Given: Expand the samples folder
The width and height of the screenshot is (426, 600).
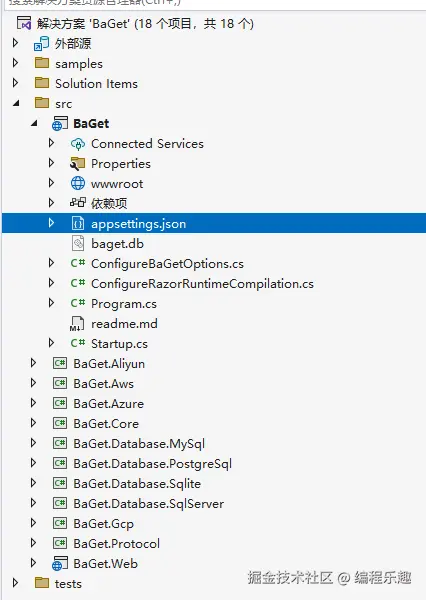Looking at the screenshot, I should coord(16,63).
